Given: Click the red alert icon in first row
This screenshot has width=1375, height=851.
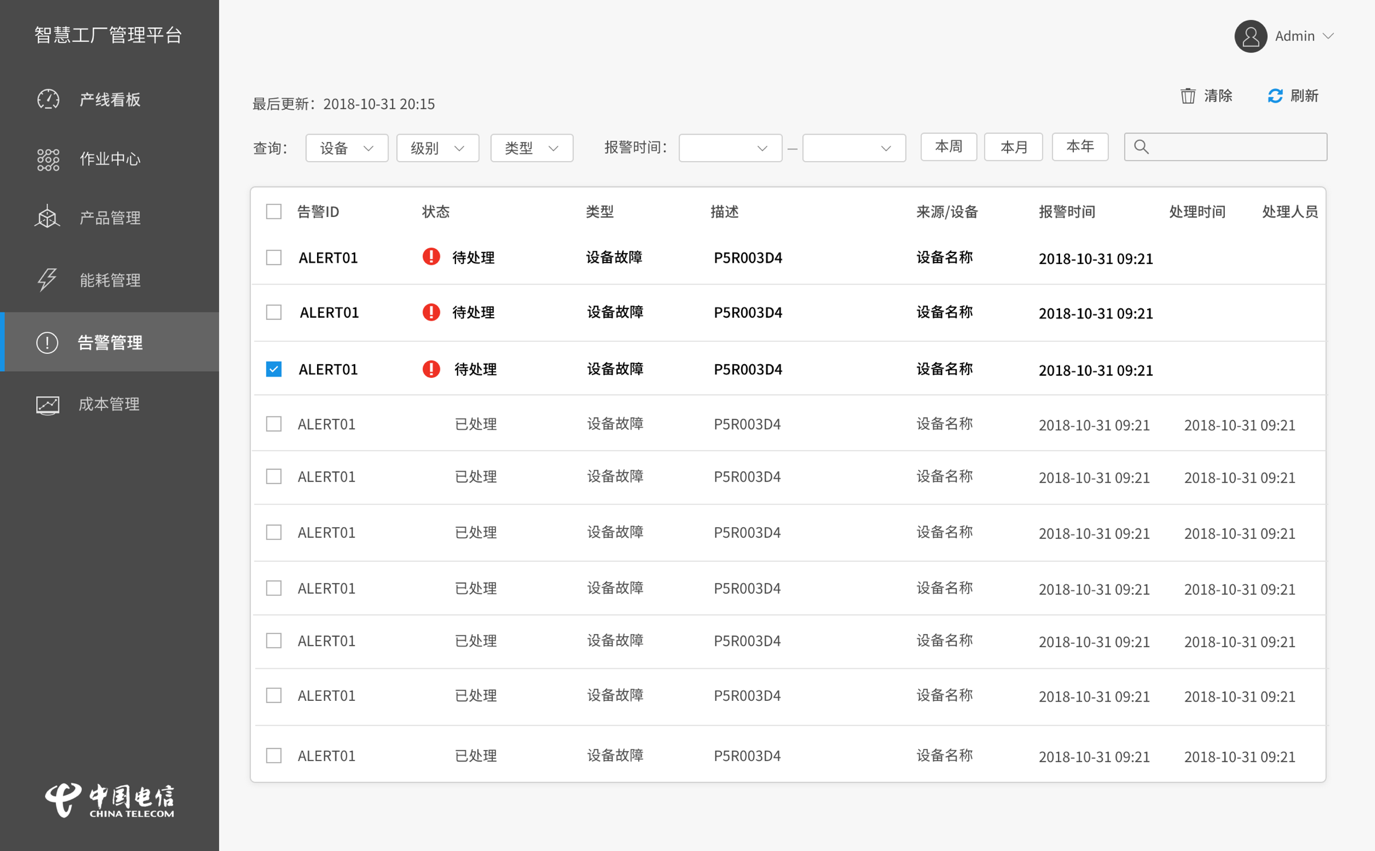Looking at the screenshot, I should pos(431,257).
